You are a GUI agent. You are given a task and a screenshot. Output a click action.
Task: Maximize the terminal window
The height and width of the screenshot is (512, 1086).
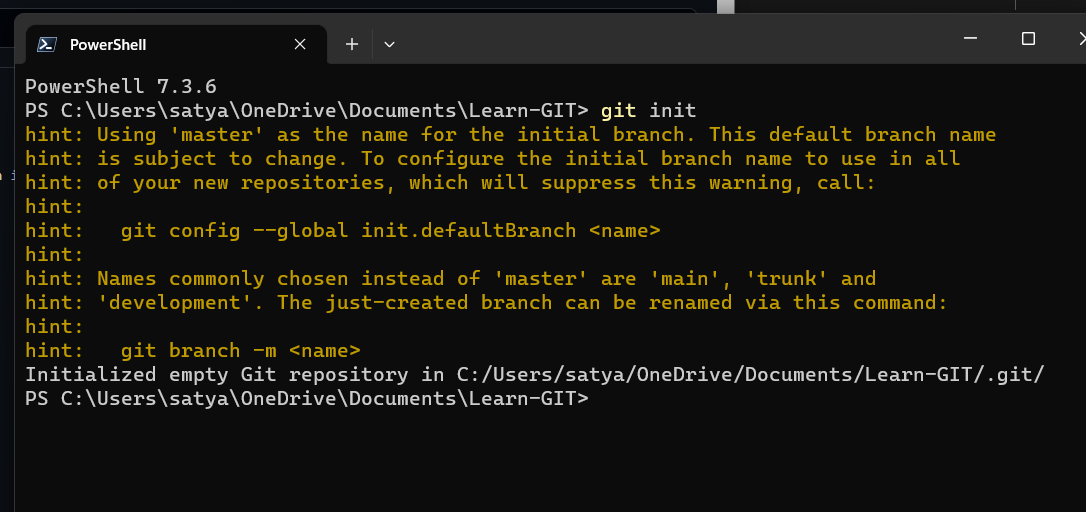pos(1029,38)
